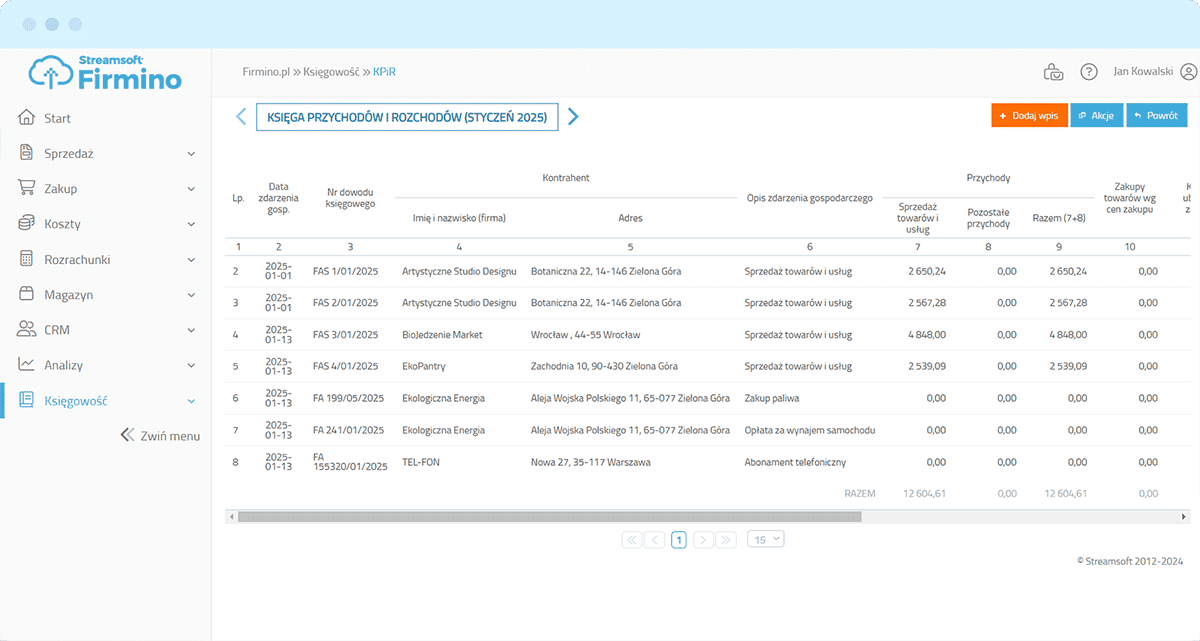Click the Zwiń menu double-arrow icon
The width and height of the screenshot is (1200, 641).
[x=127, y=435]
